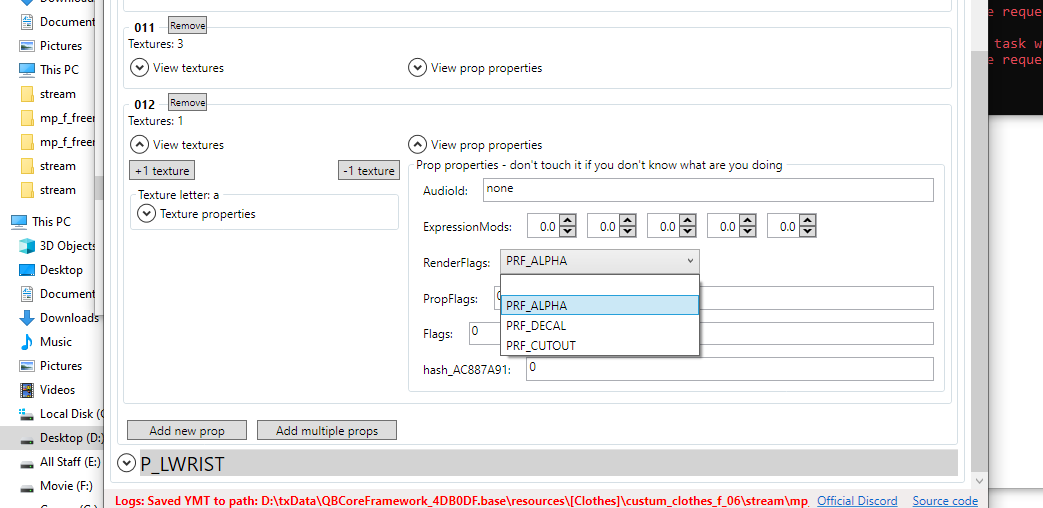Choose PRF_DECAL from the dropdown list
The width and height of the screenshot is (1043, 508).
(x=599, y=326)
